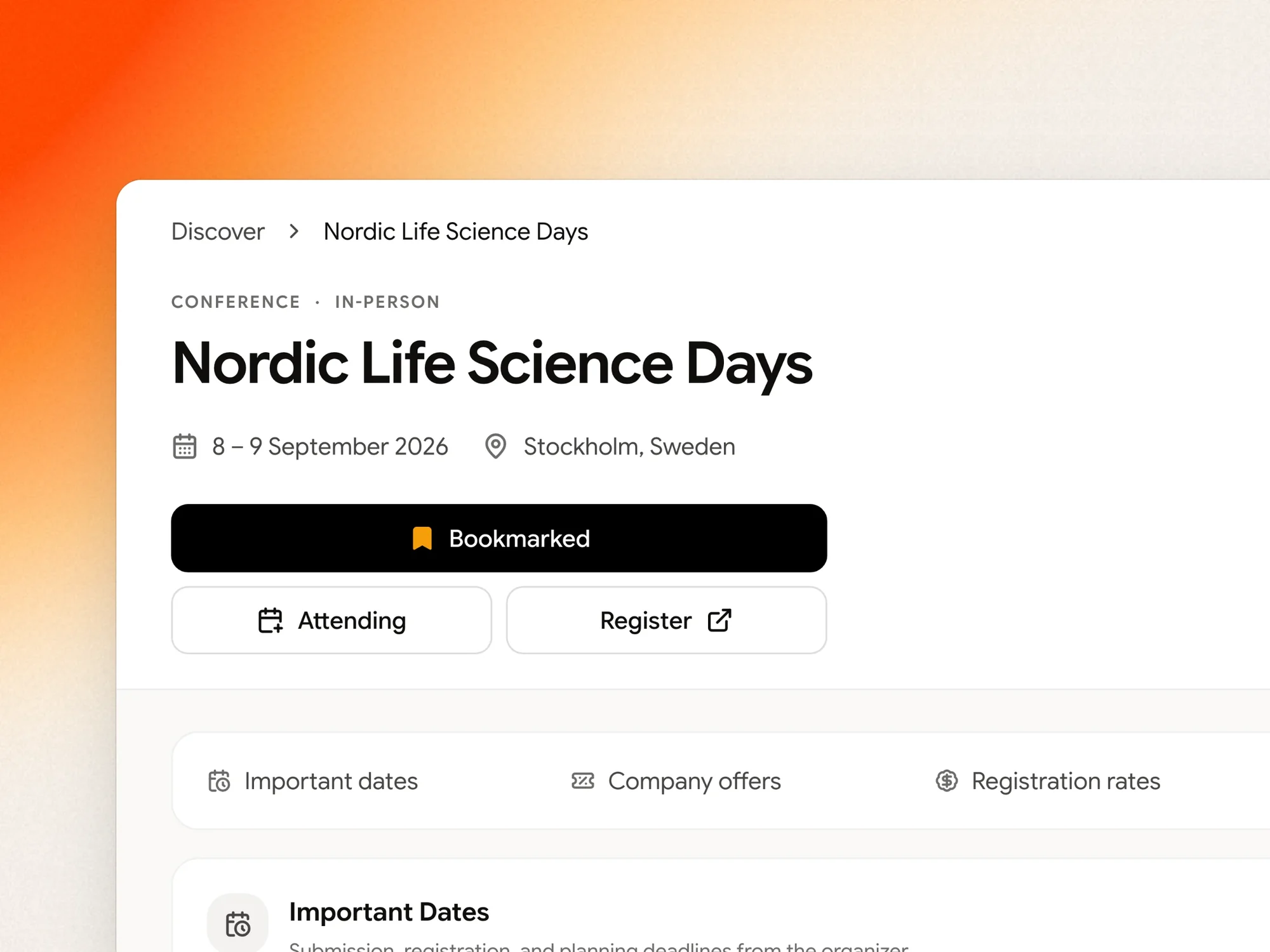
Task: Click the ticket icon next to Company offers
Action: click(x=583, y=781)
